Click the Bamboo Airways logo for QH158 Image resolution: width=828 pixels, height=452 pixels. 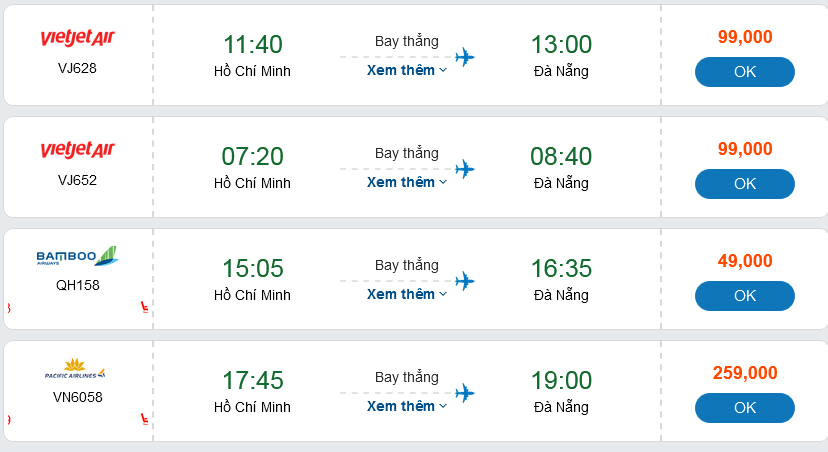pos(77,257)
